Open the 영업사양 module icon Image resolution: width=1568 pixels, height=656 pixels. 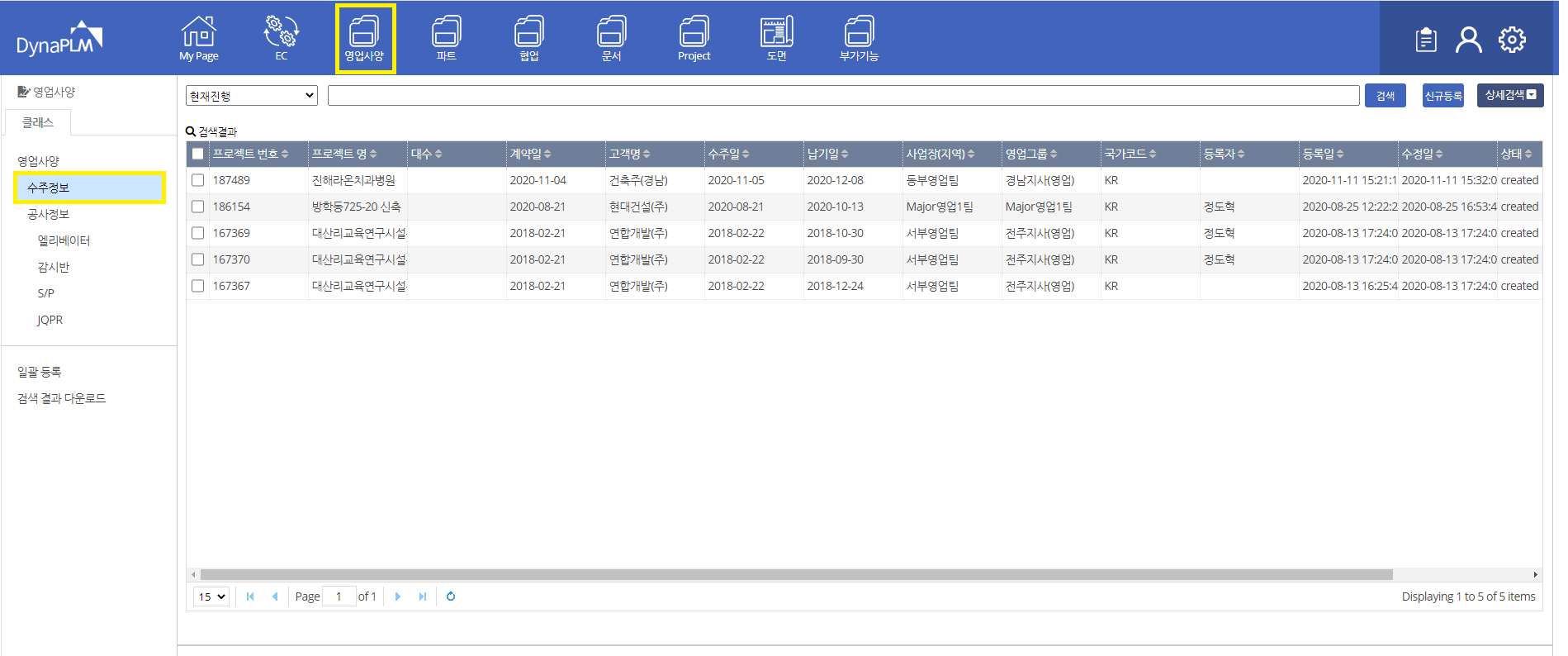364,38
